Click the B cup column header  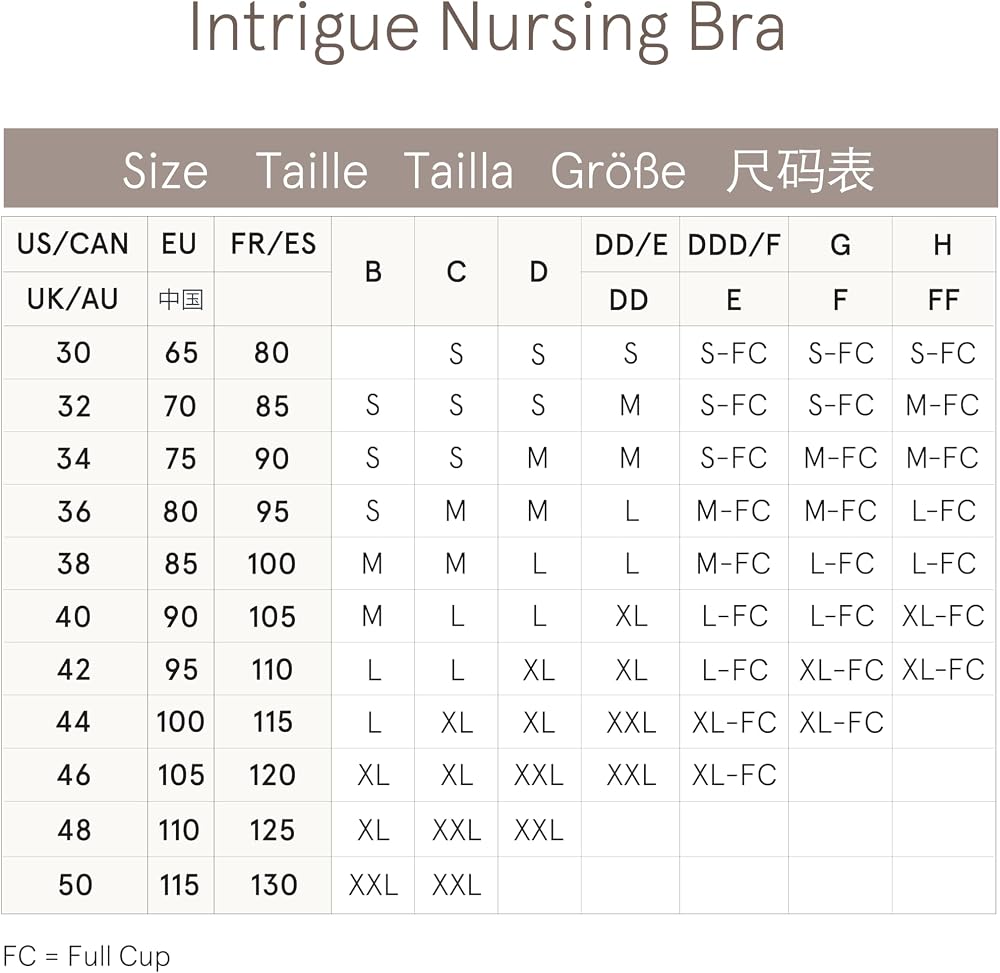373,272
